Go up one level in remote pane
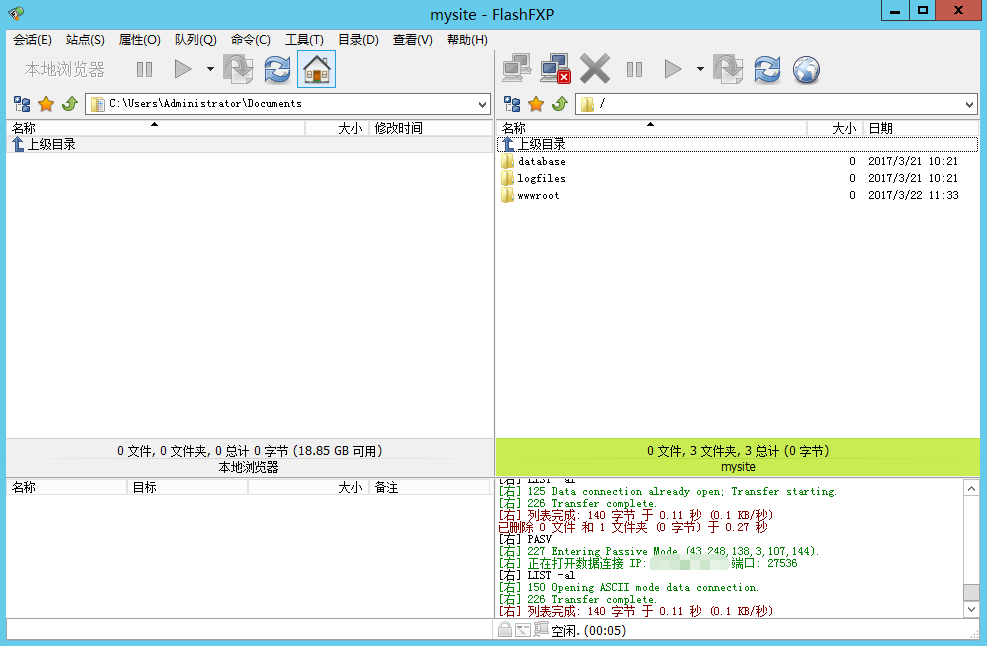Screen dimensions: 987x646 coord(560,104)
